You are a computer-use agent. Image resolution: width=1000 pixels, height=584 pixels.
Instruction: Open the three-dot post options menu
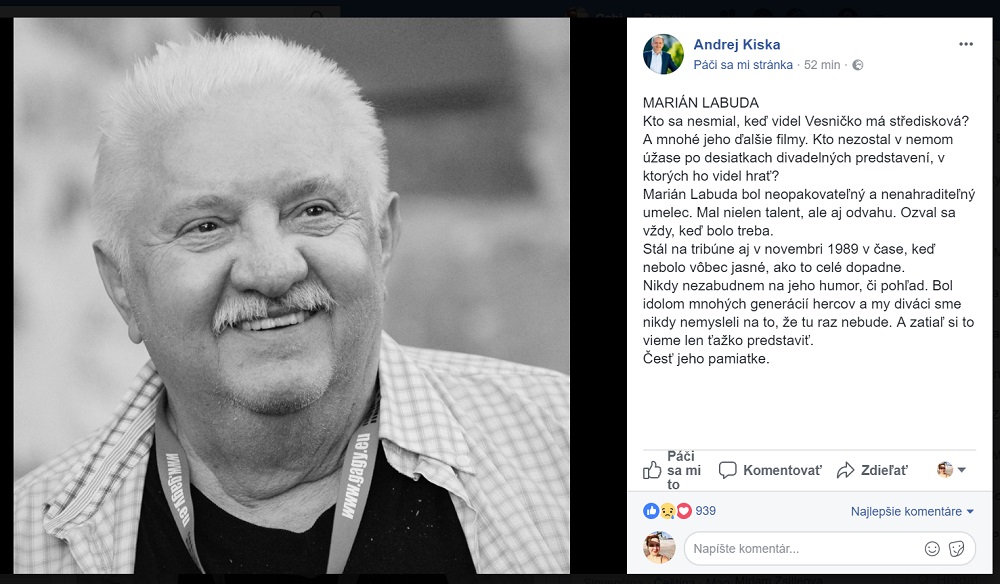coord(966,44)
